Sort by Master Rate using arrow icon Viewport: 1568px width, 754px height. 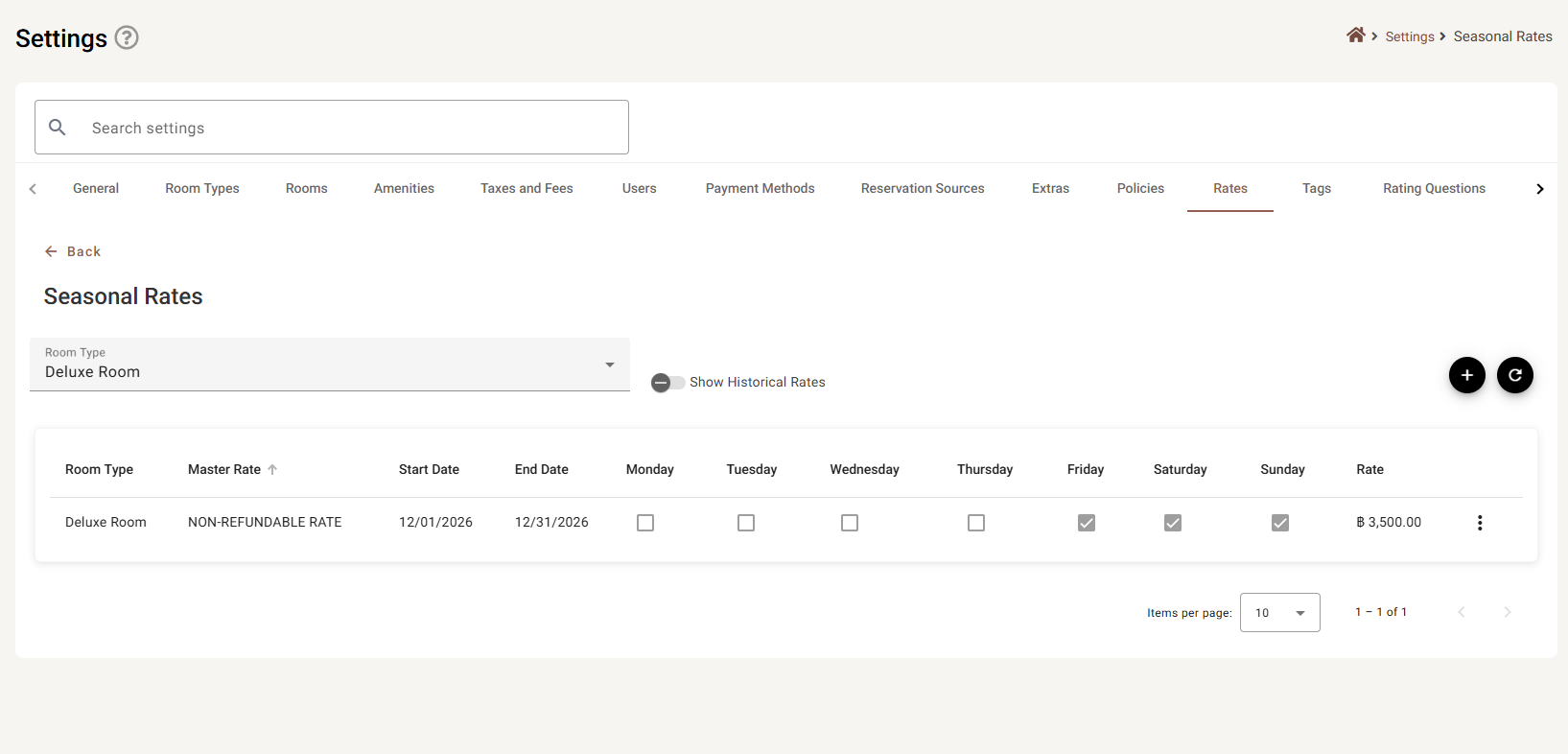pos(272,469)
